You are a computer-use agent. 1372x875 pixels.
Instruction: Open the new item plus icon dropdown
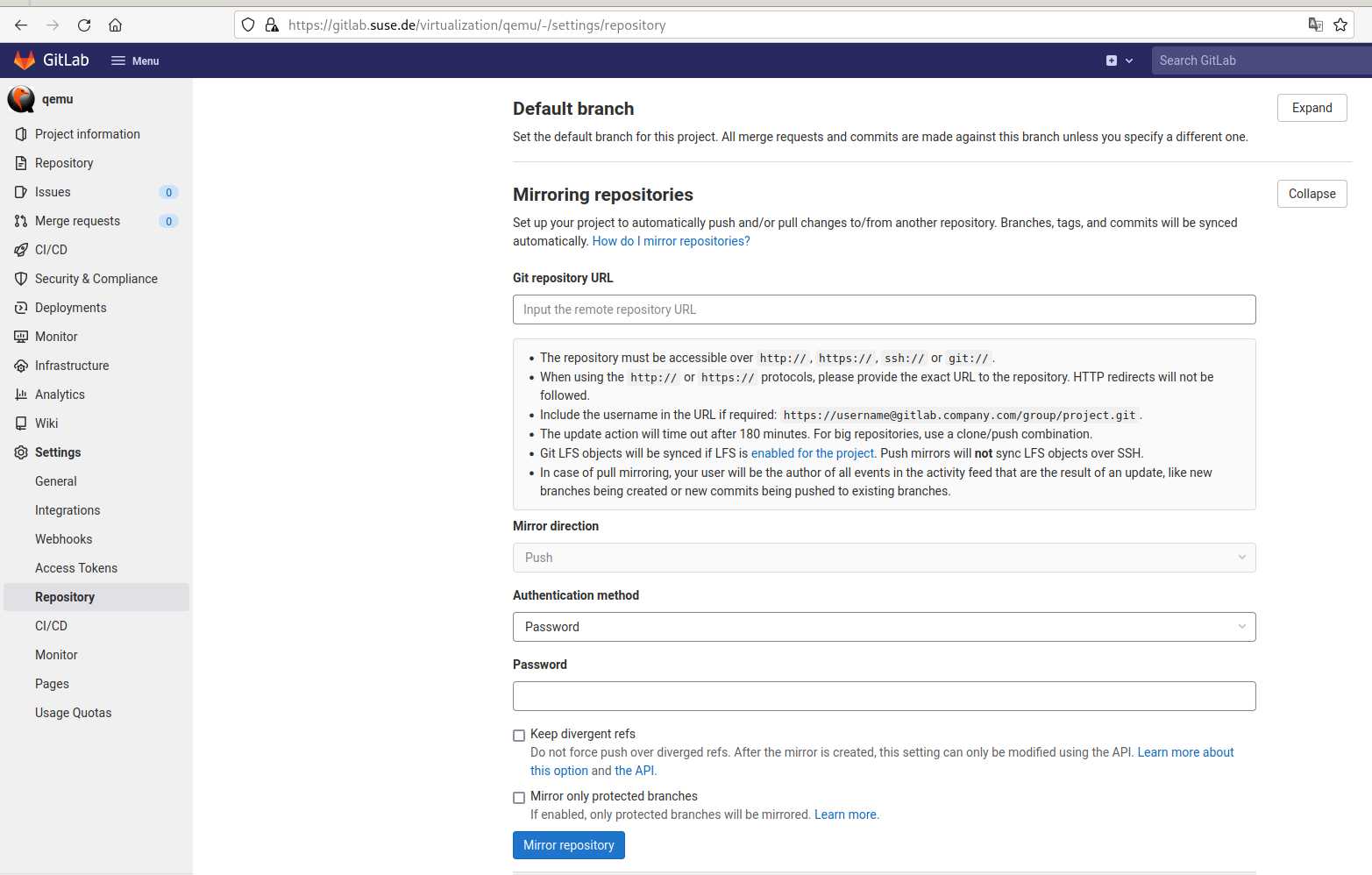tap(1119, 60)
